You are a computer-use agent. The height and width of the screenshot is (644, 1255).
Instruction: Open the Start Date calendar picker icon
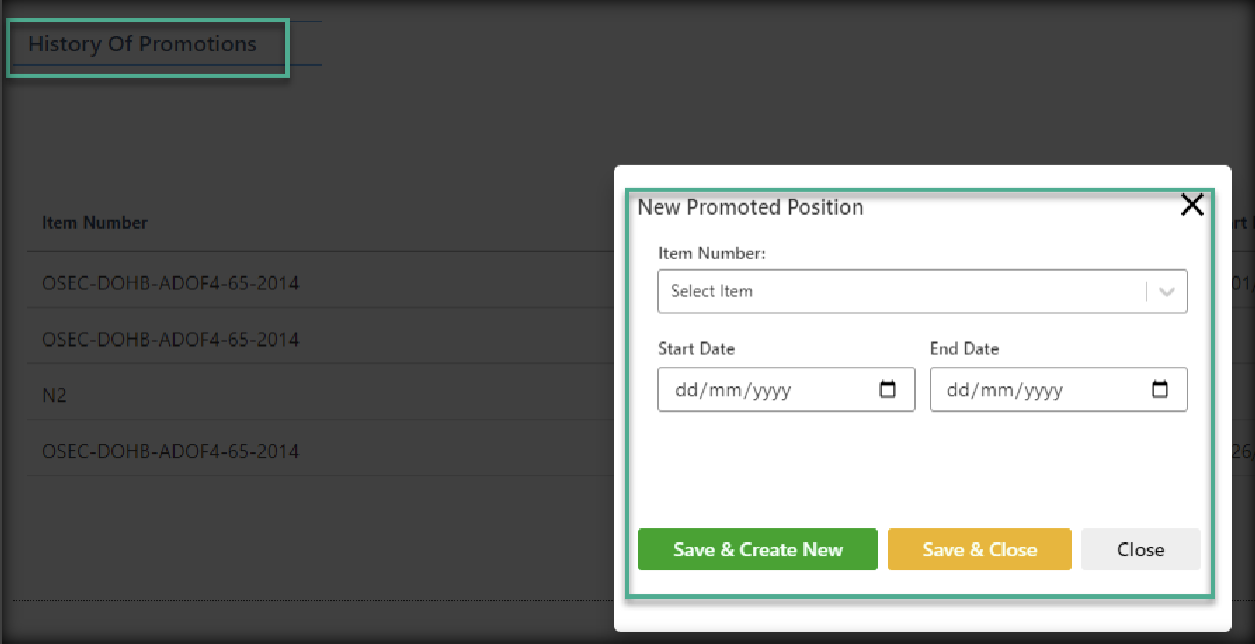(887, 390)
